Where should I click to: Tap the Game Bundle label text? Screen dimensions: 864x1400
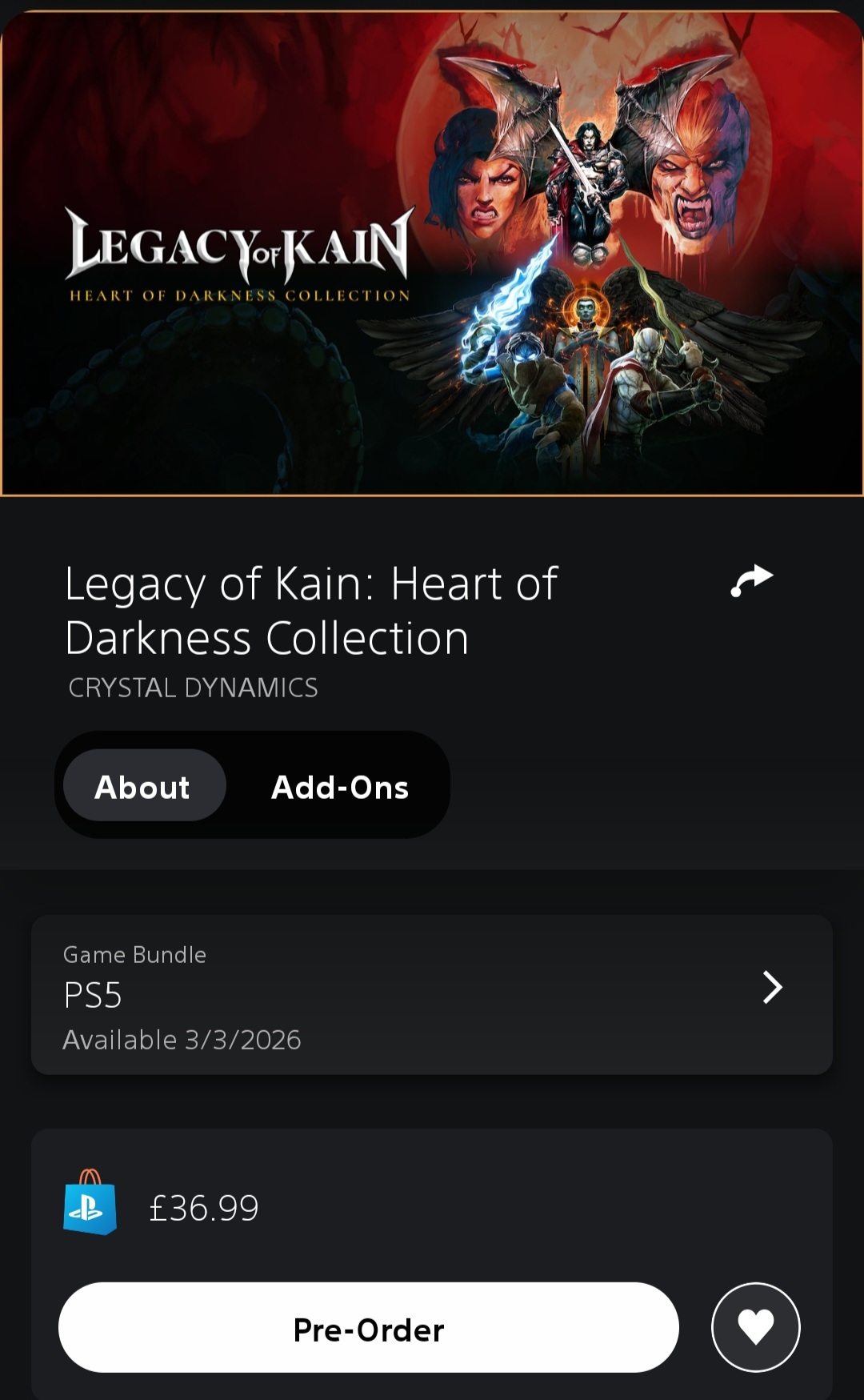pyautogui.click(x=134, y=955)
